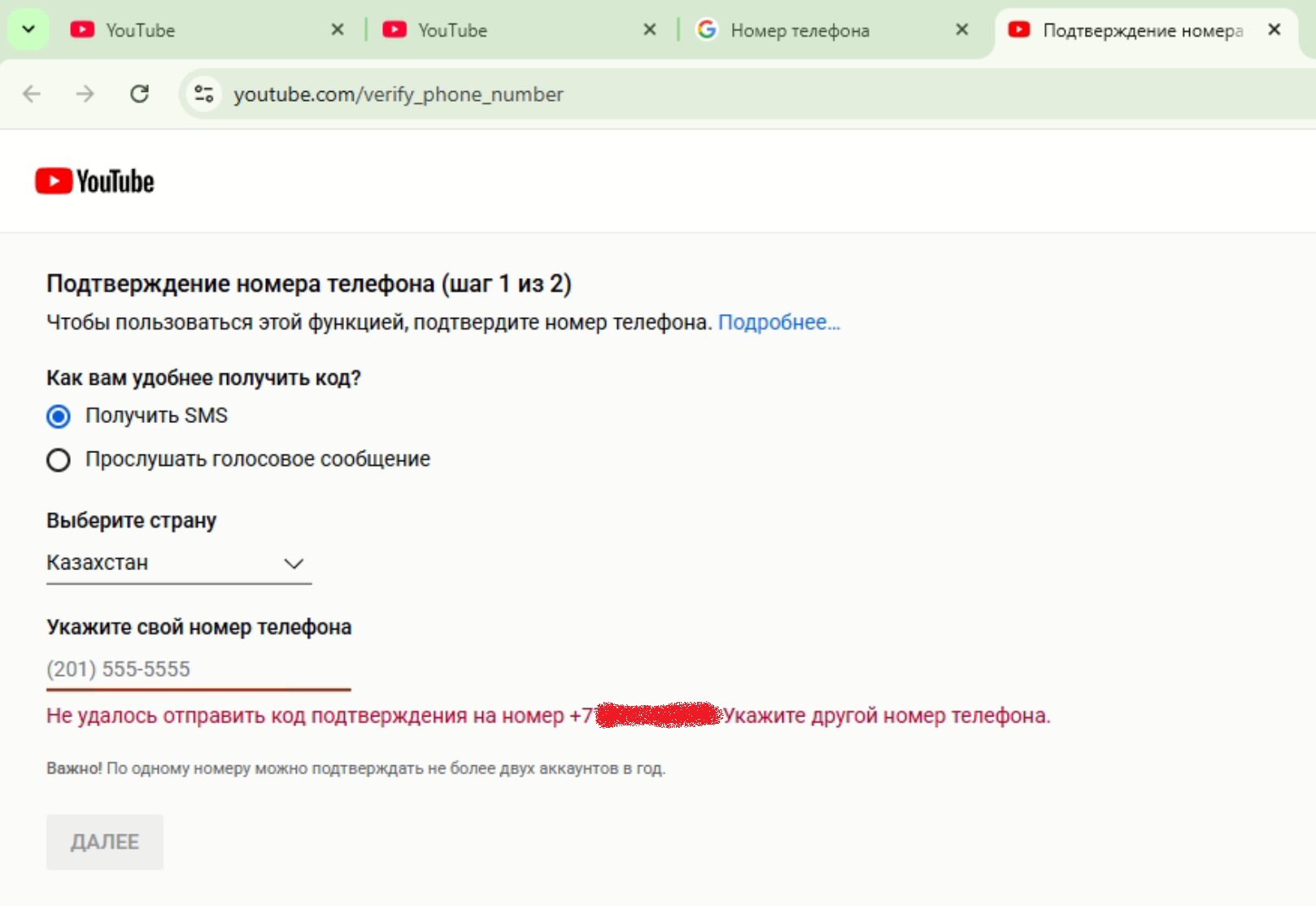Click the 'ДАЛЕЕ' button
This screenshot has height=906, width=1316.
[x=105, y=842]
